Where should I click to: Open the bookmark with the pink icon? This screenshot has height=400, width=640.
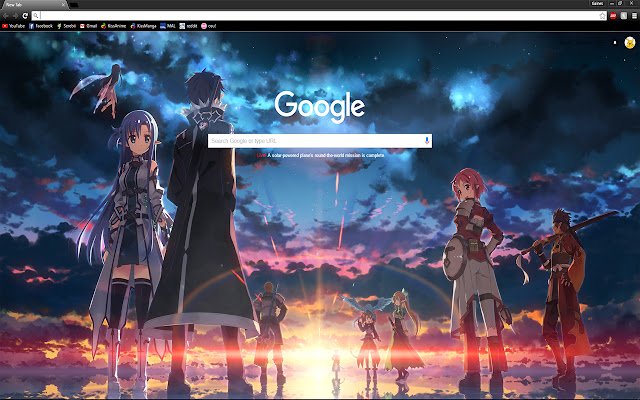click(209, 26)
